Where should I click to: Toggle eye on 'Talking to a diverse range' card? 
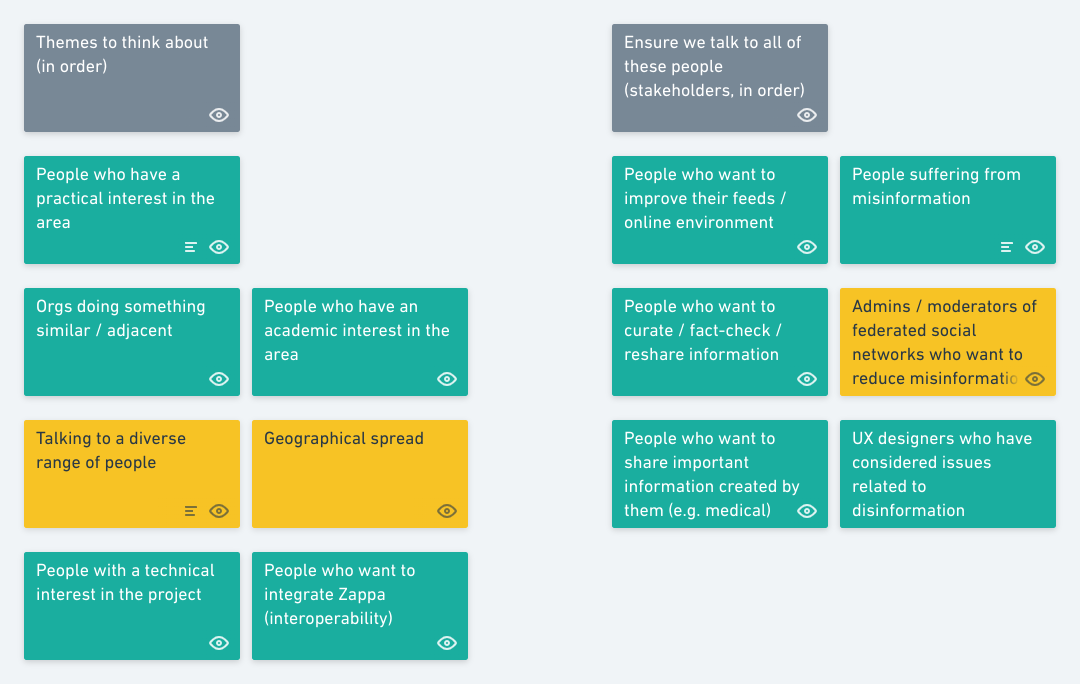pos(219,511)
